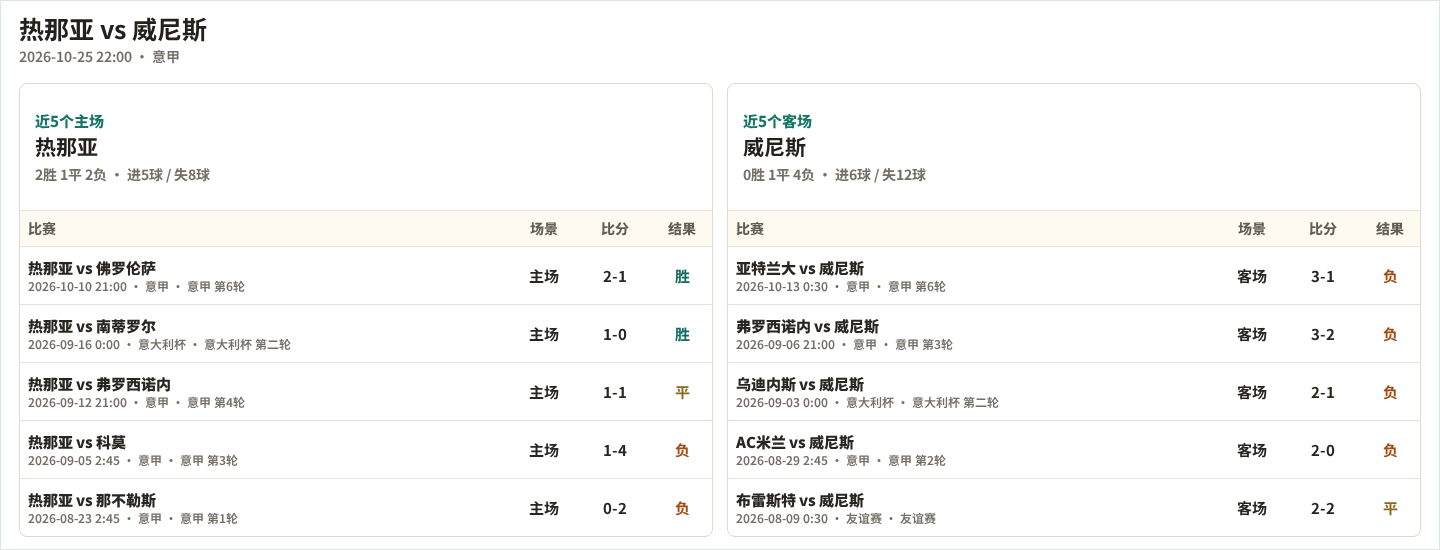Image resolution: width=1440 pixels, height=550 pixels.
Task: Select the 威尼斯 team name heading
Action: point(774,147)
